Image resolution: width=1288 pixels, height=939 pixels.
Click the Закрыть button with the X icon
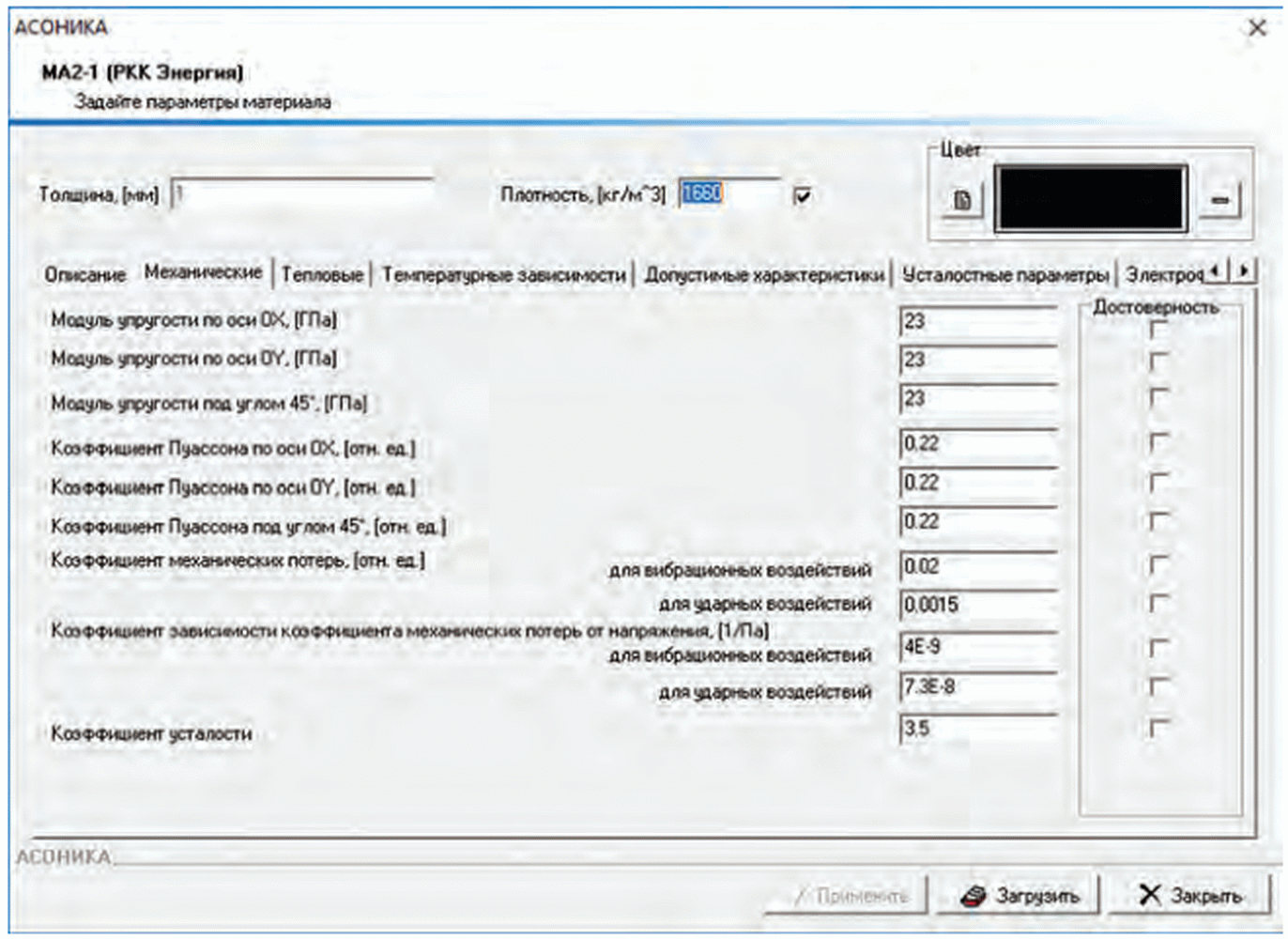pyautogui.click(x=1190, y=896)
